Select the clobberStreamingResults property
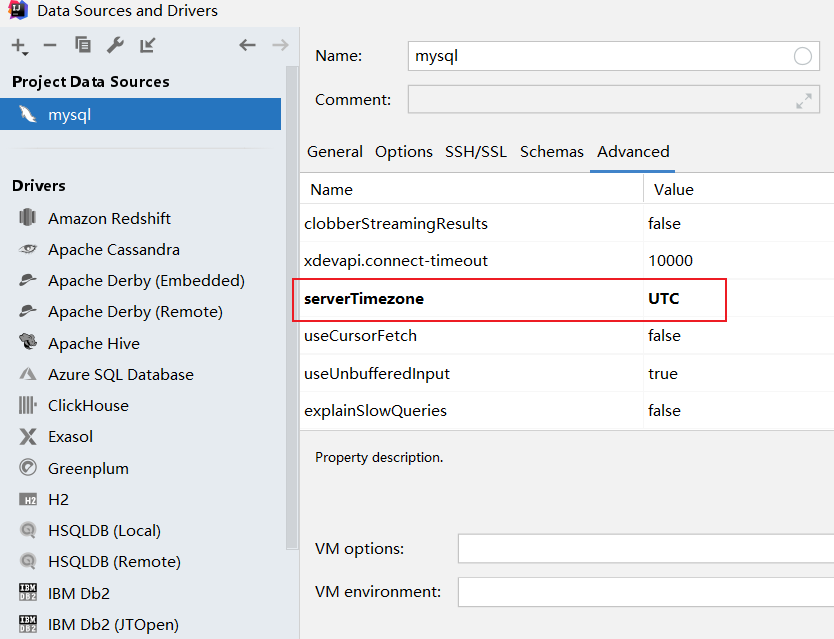The width and height of the screenshot is (834, 639). coord(396,223)
